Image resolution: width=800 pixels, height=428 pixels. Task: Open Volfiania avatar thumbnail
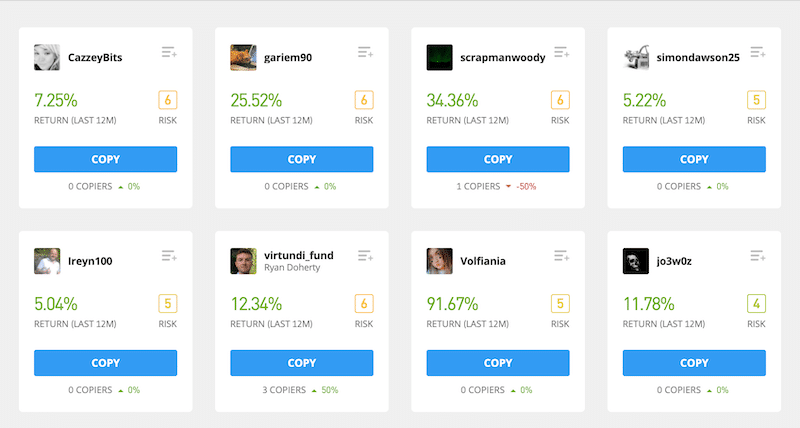(439, 261)
